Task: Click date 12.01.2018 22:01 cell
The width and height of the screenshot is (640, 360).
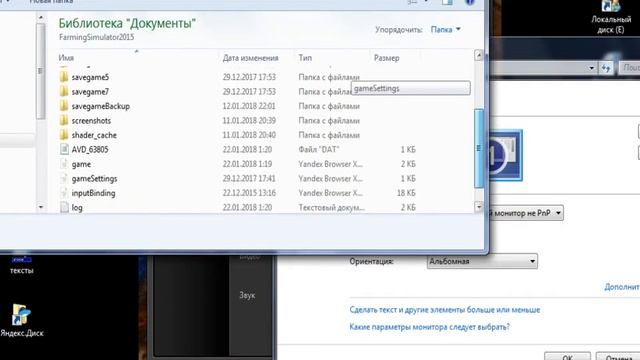Action: (x=249, y=106)
